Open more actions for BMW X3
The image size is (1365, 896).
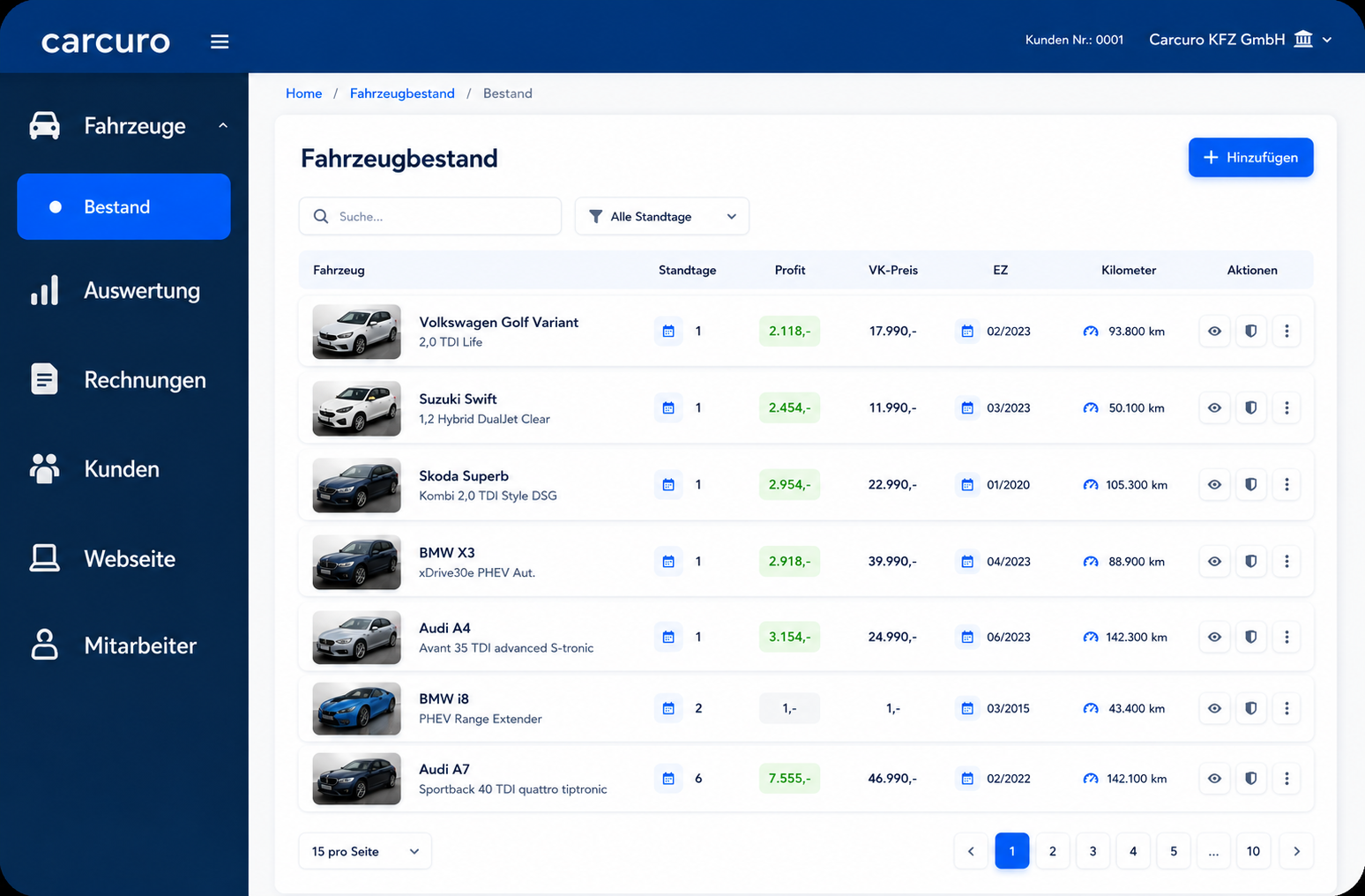(1287, 561)
